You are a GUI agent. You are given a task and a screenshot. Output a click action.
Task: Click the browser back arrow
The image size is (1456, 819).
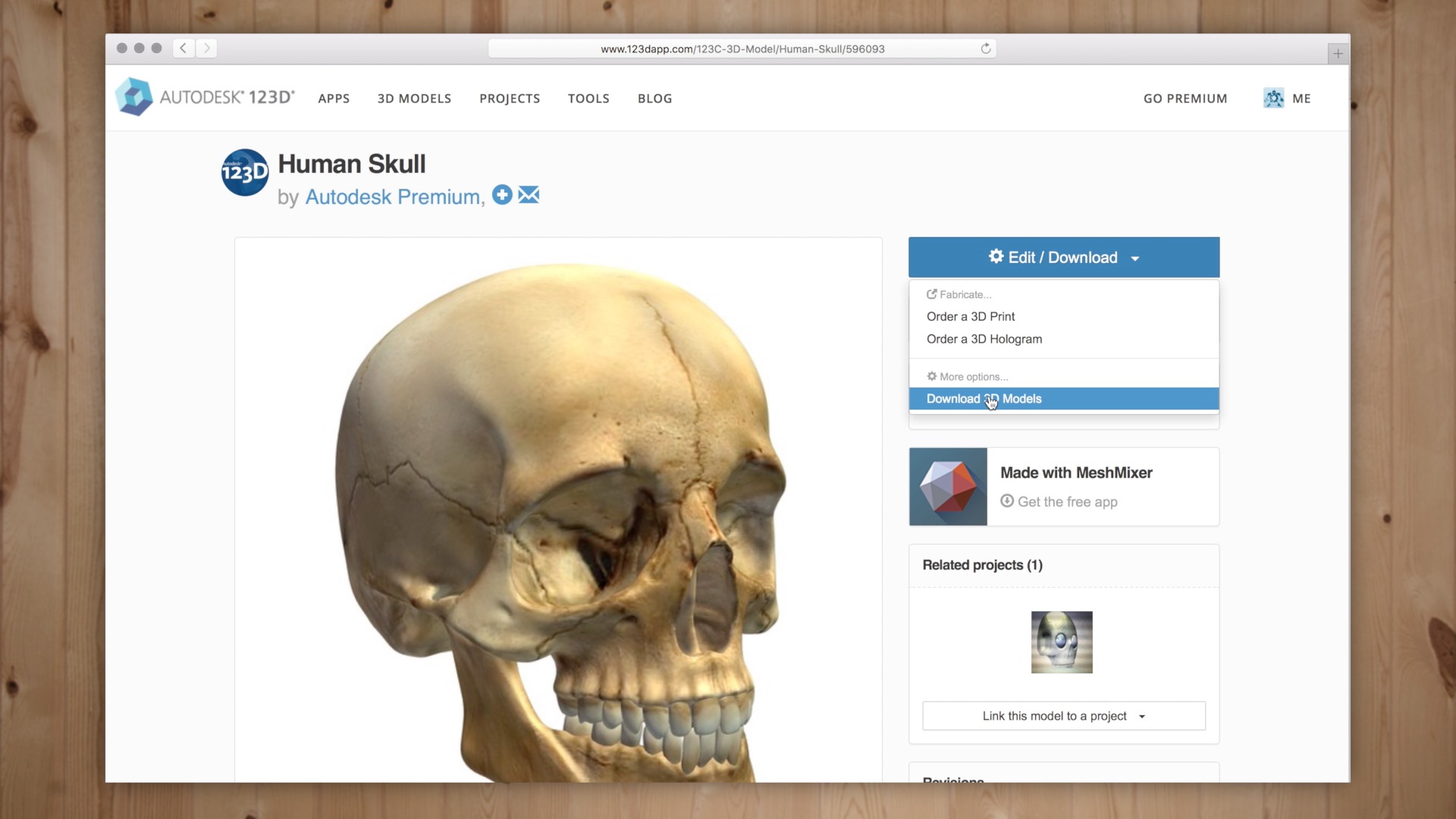[184, 49]
